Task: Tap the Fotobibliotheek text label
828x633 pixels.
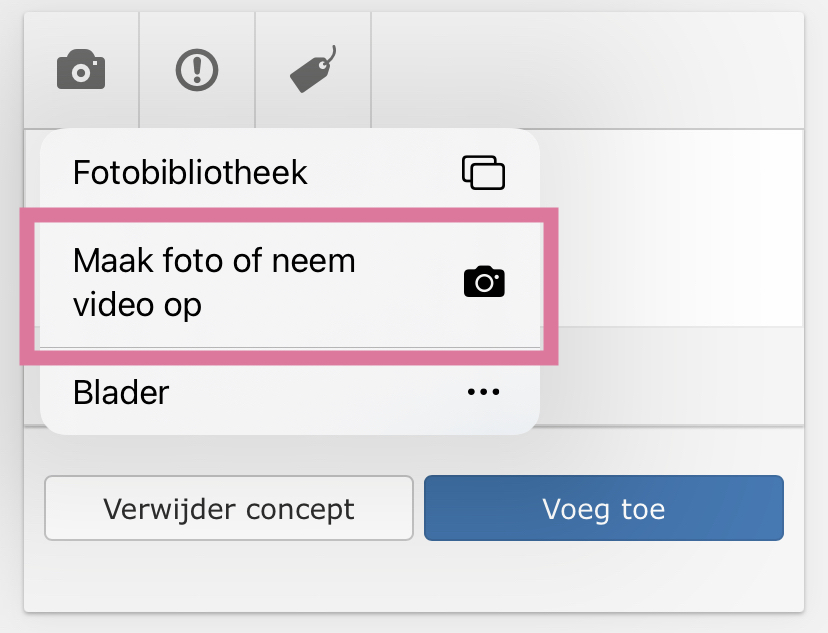Action: coord(190,172)
